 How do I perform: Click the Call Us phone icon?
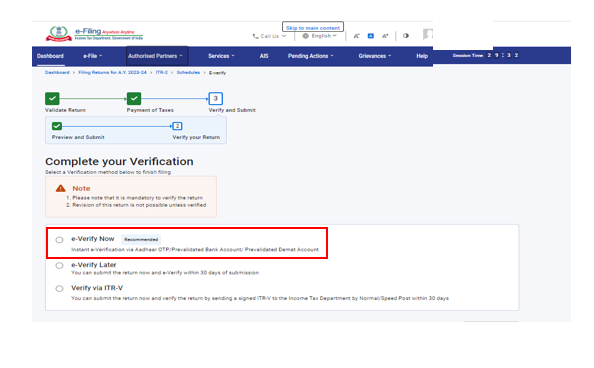(255, 36)
